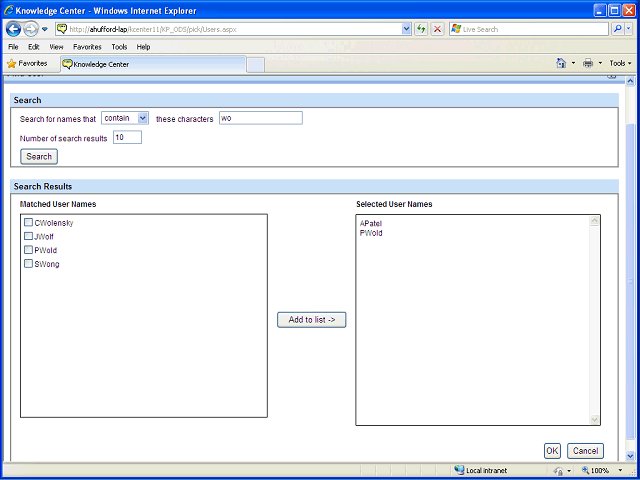Click the Print icon in command bar
The width and height of the screenshot is (640, 480).
(x=588, y=63)
